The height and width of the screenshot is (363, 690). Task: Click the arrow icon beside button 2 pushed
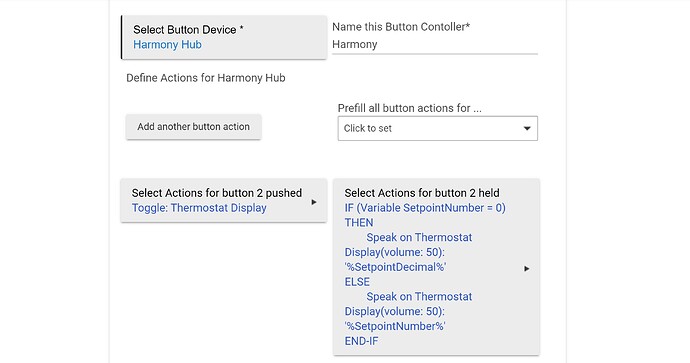coord(314,202)
